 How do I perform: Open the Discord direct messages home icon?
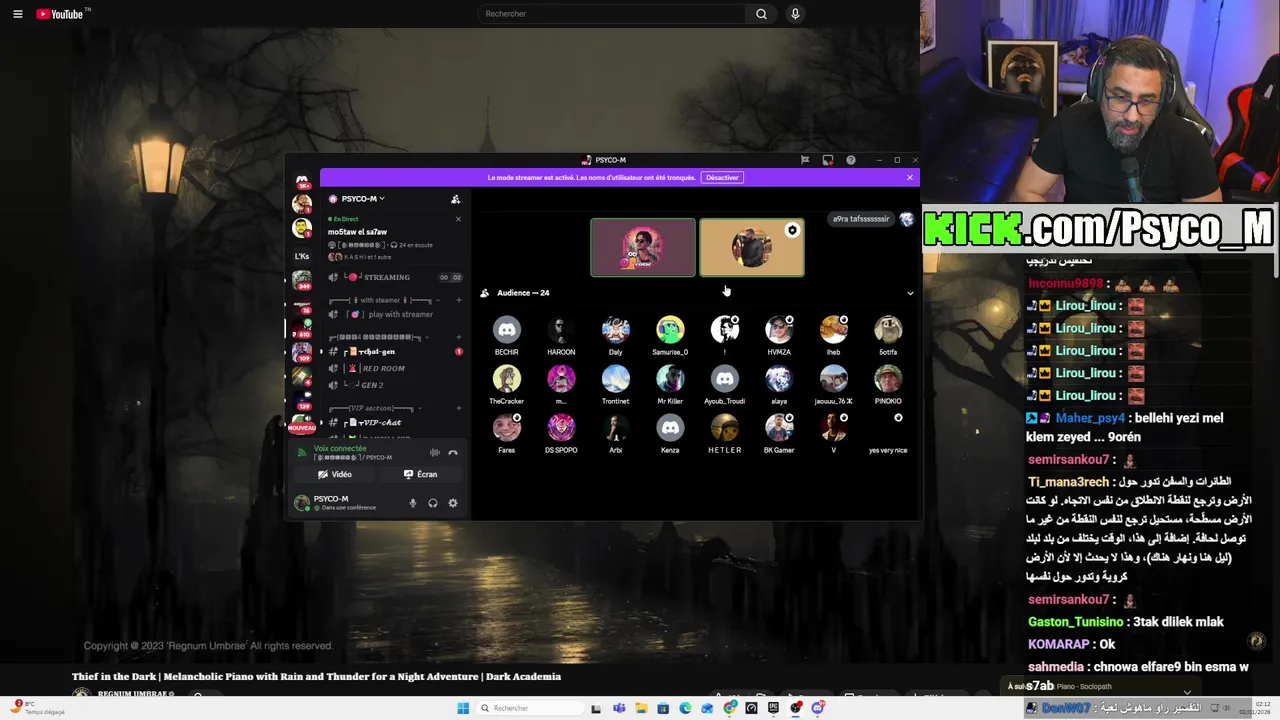tap(302, 181)
